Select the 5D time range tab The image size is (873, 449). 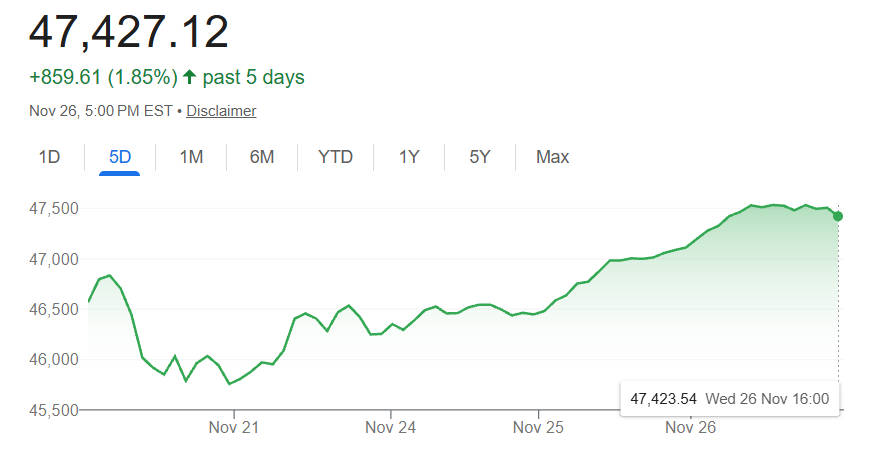[120, 157]
